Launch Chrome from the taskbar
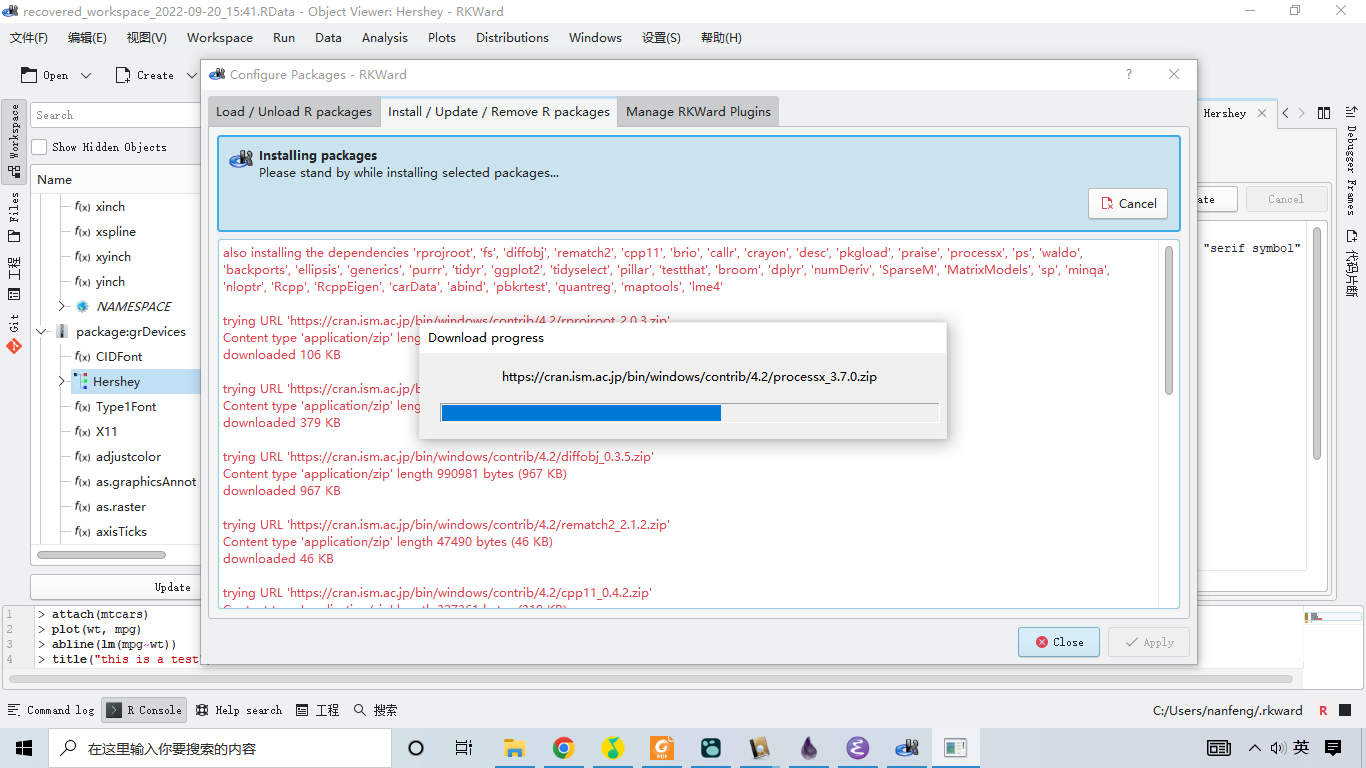 [x=563, y=748]
